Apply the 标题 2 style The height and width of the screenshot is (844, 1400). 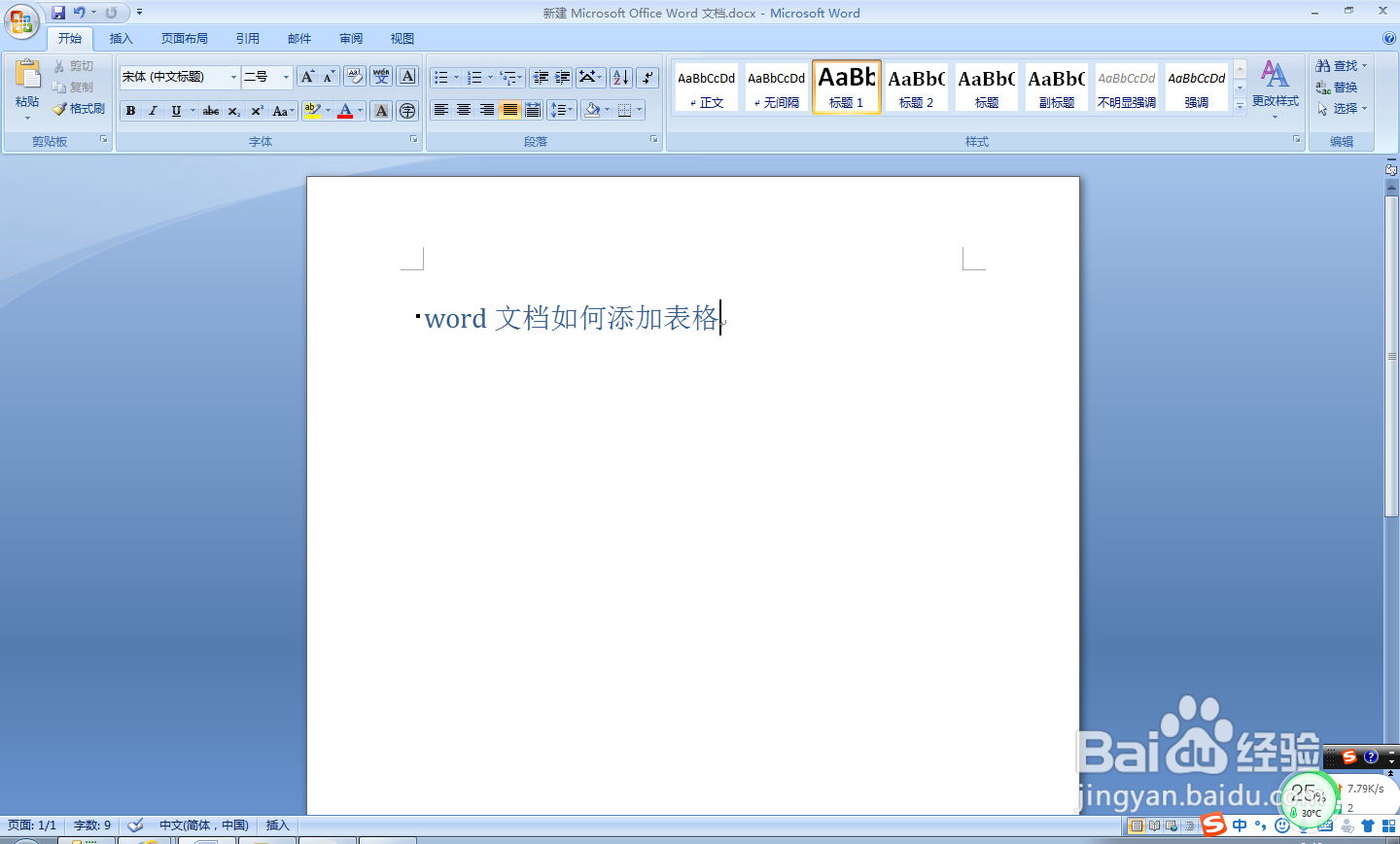(916, 87)
